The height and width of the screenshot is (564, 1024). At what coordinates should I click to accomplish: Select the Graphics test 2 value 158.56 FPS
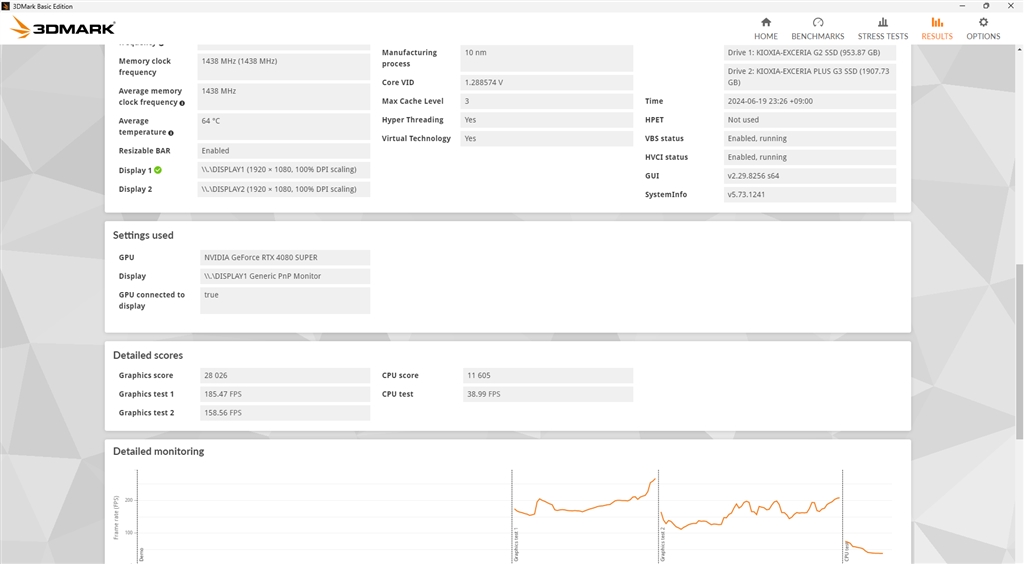[x=285, y=413]
